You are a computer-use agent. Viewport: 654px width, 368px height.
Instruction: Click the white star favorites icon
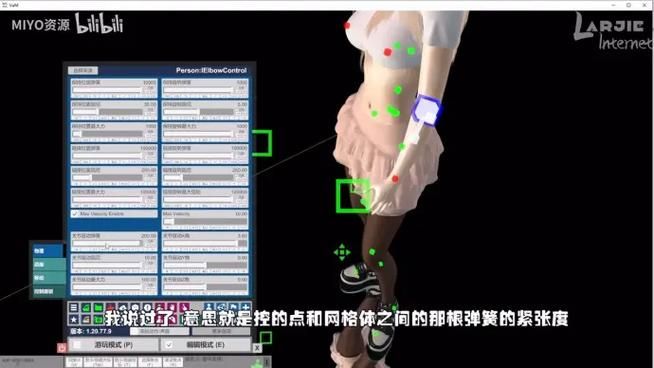coord(74,320)
